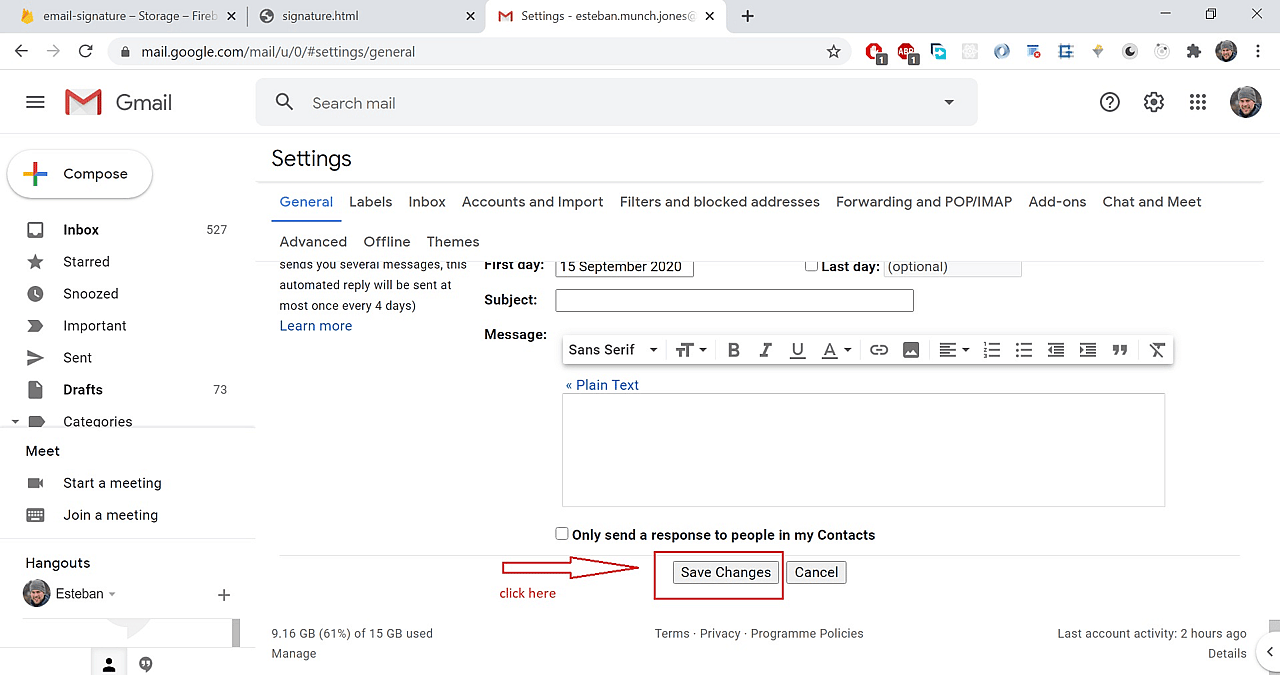The height and width of the screenshot is (675, 1280).
Task: Open the text alignment dropdown
Action: click(953, 350)
